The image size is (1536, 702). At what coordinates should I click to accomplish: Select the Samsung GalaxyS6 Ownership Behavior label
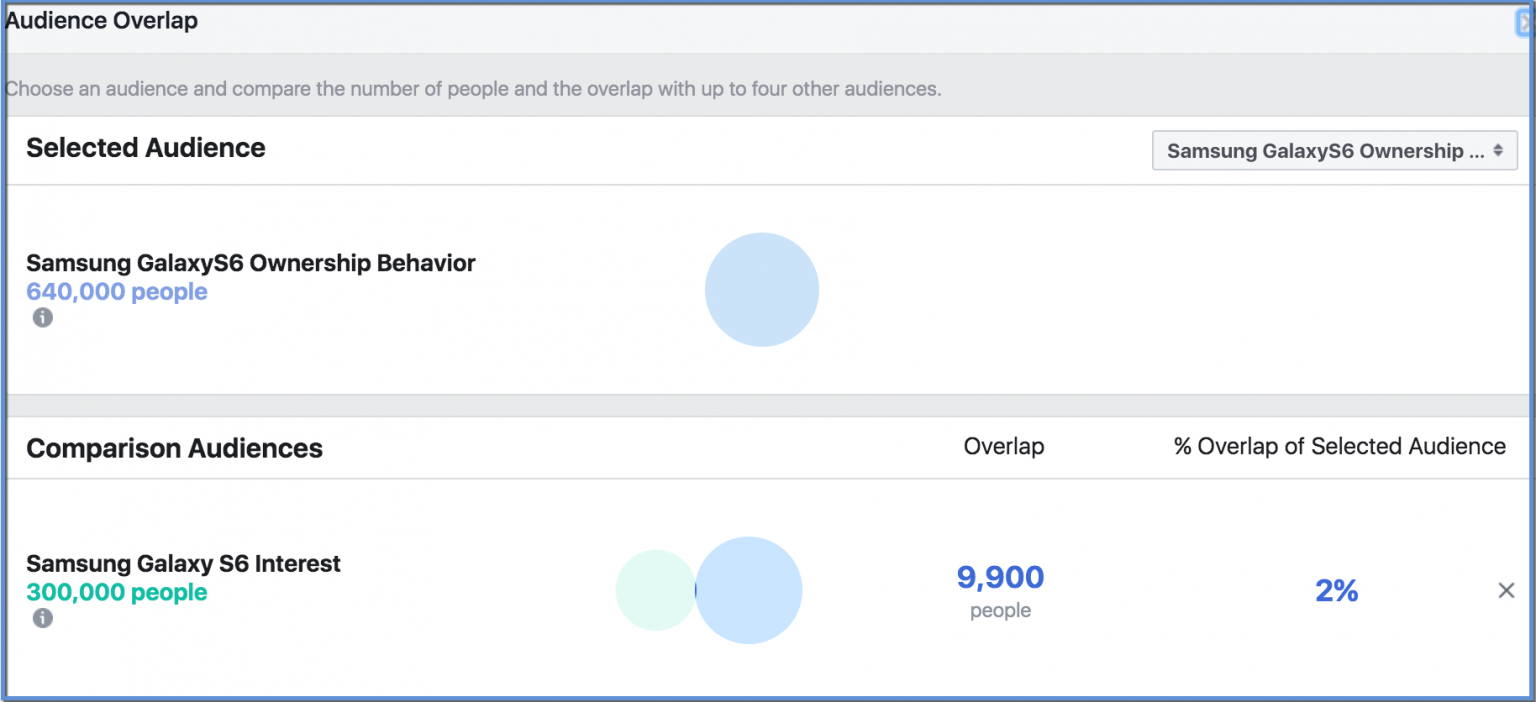click(249, 263)
